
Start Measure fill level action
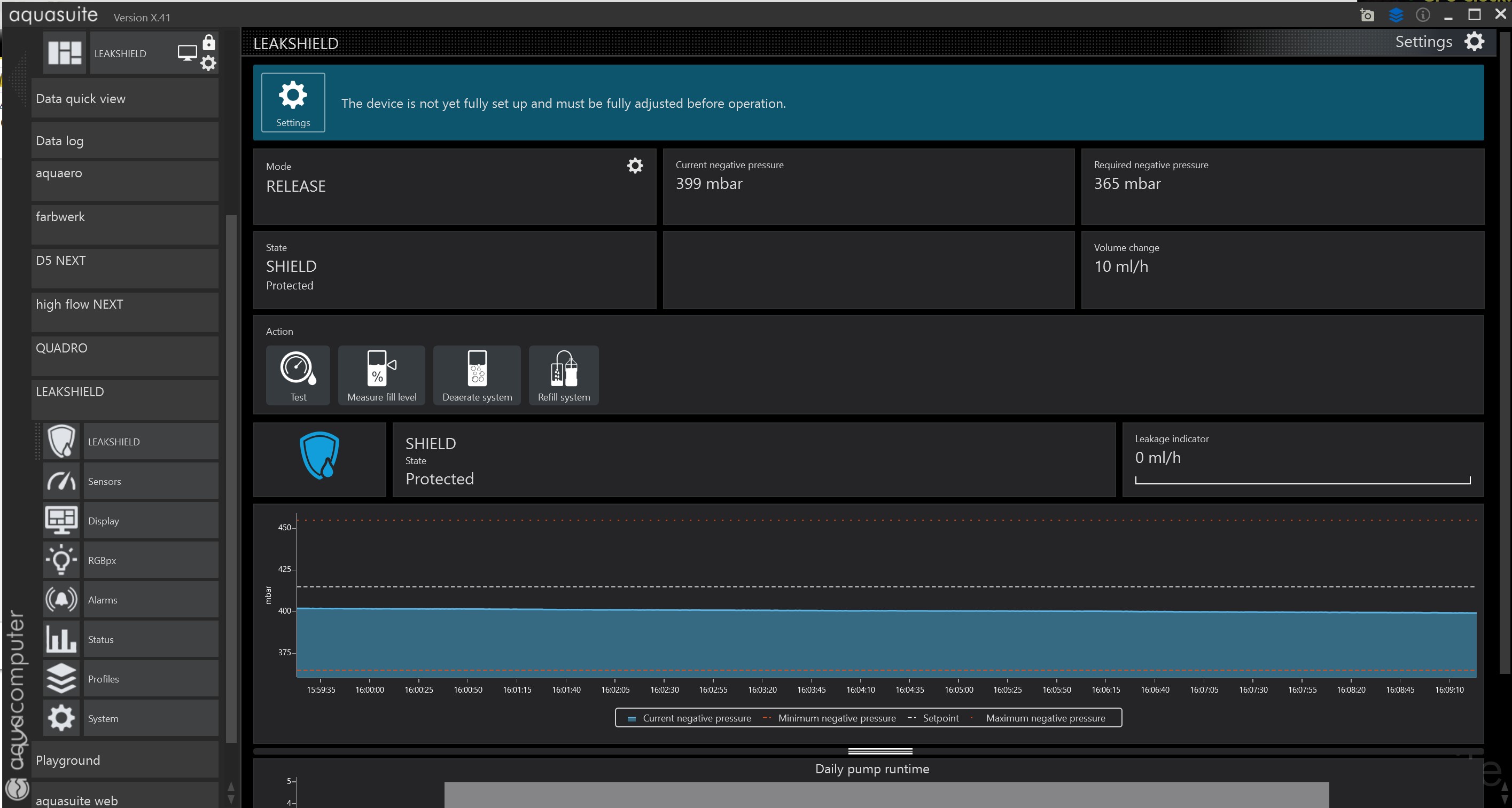pos(381,375)
